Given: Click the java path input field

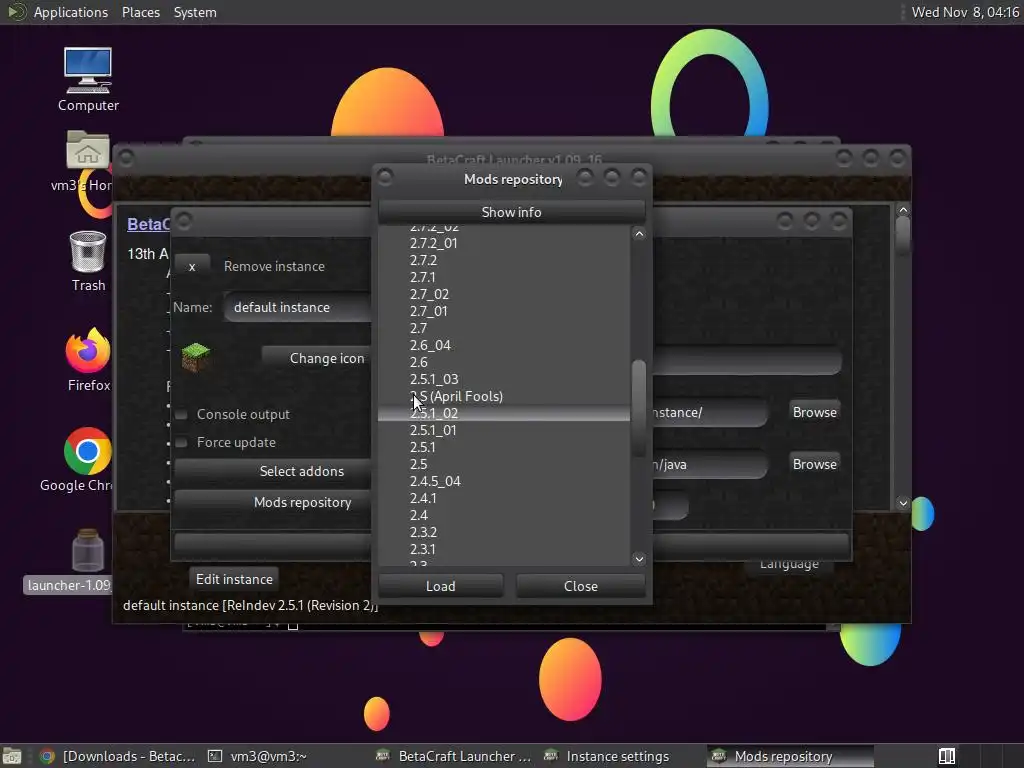Looking at the screenshot, I should click(x=709, y=464).
